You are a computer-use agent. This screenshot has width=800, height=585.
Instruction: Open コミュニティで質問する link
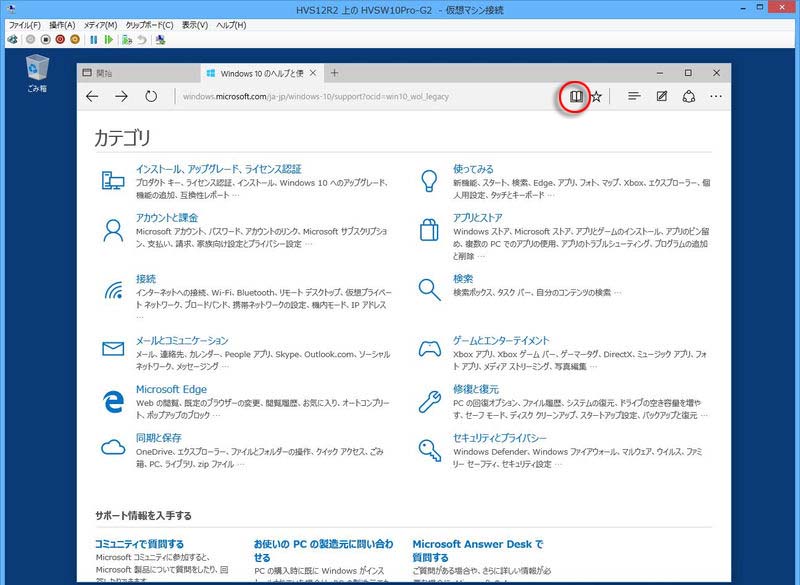[139, 544]
